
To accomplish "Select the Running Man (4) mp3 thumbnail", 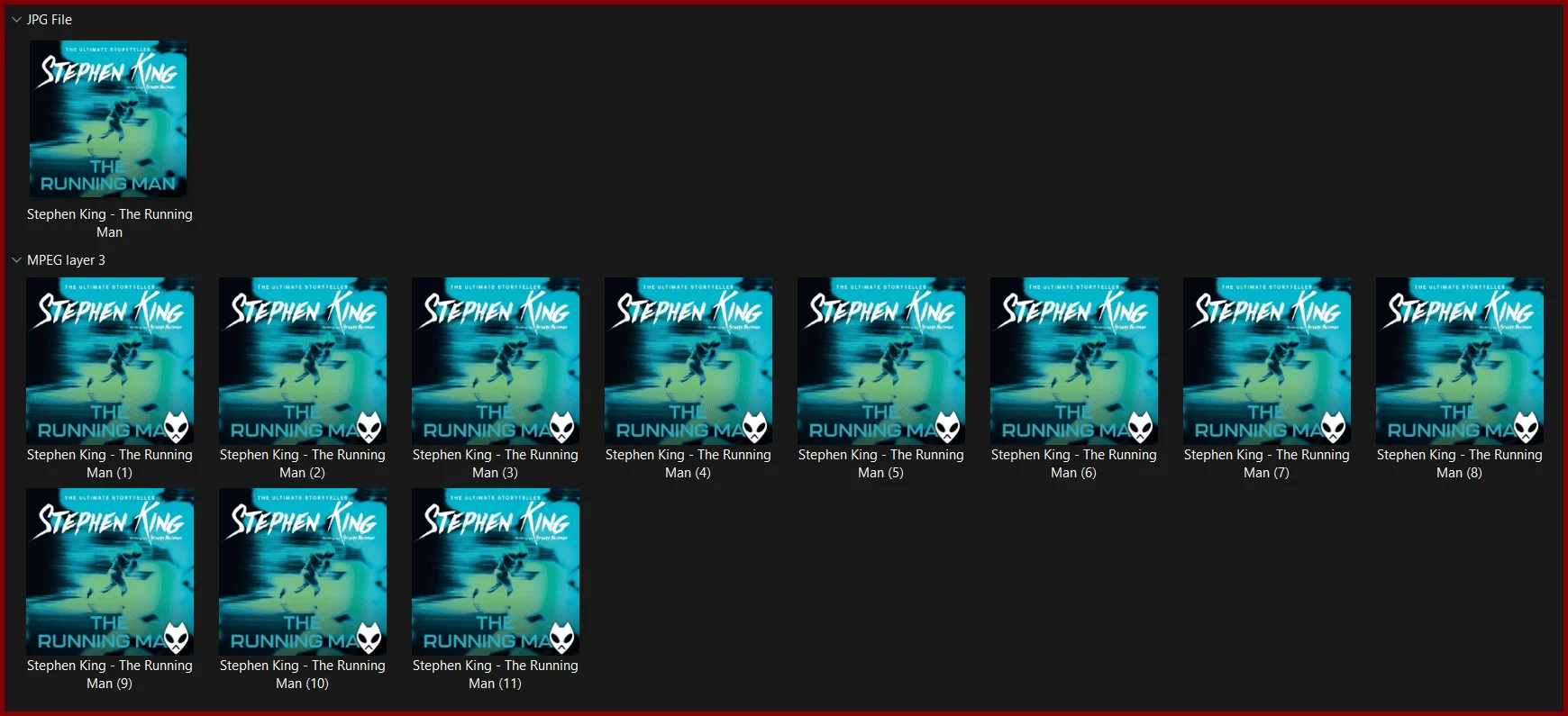I will coord(688,361).
